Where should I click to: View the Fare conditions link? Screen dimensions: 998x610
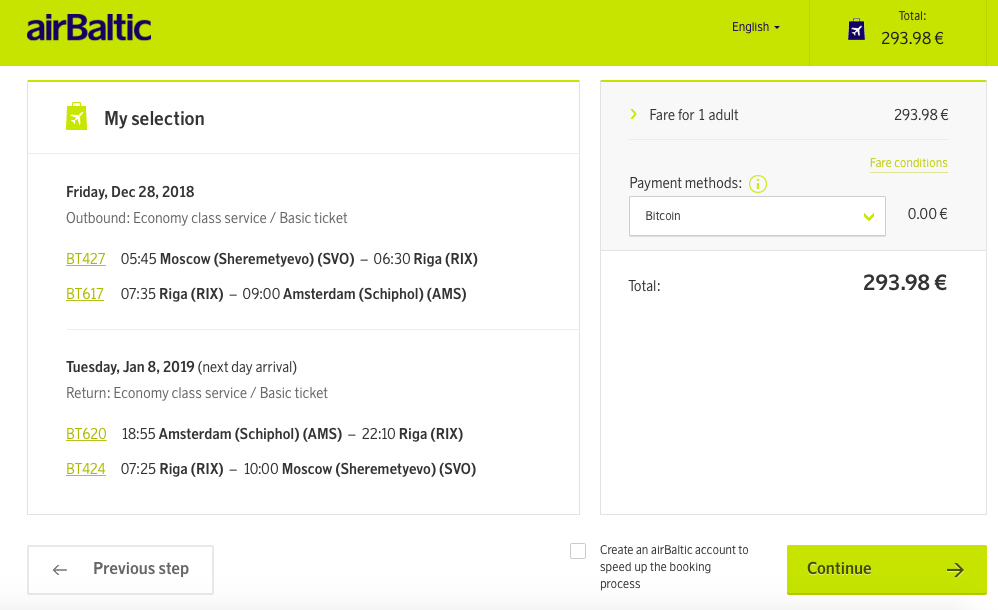[908, 163]
